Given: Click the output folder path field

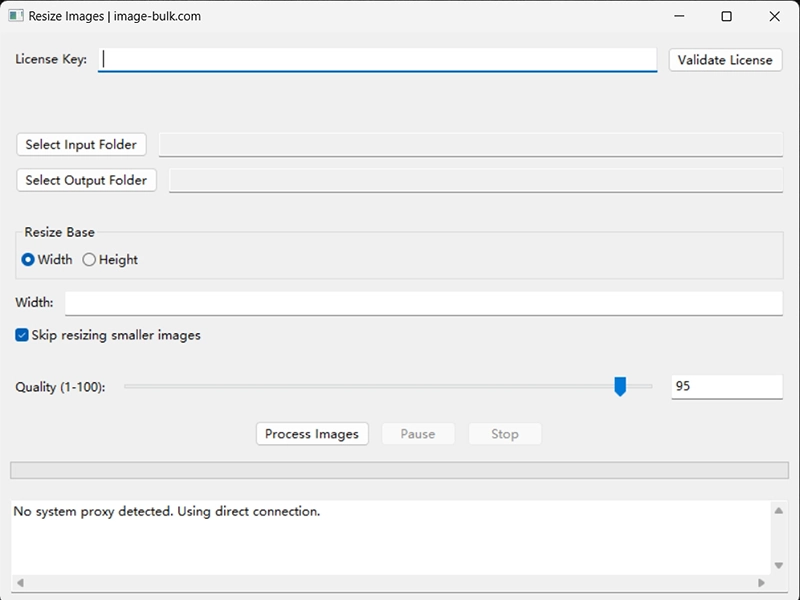Looking at the screenshot, I should [476, 181].
